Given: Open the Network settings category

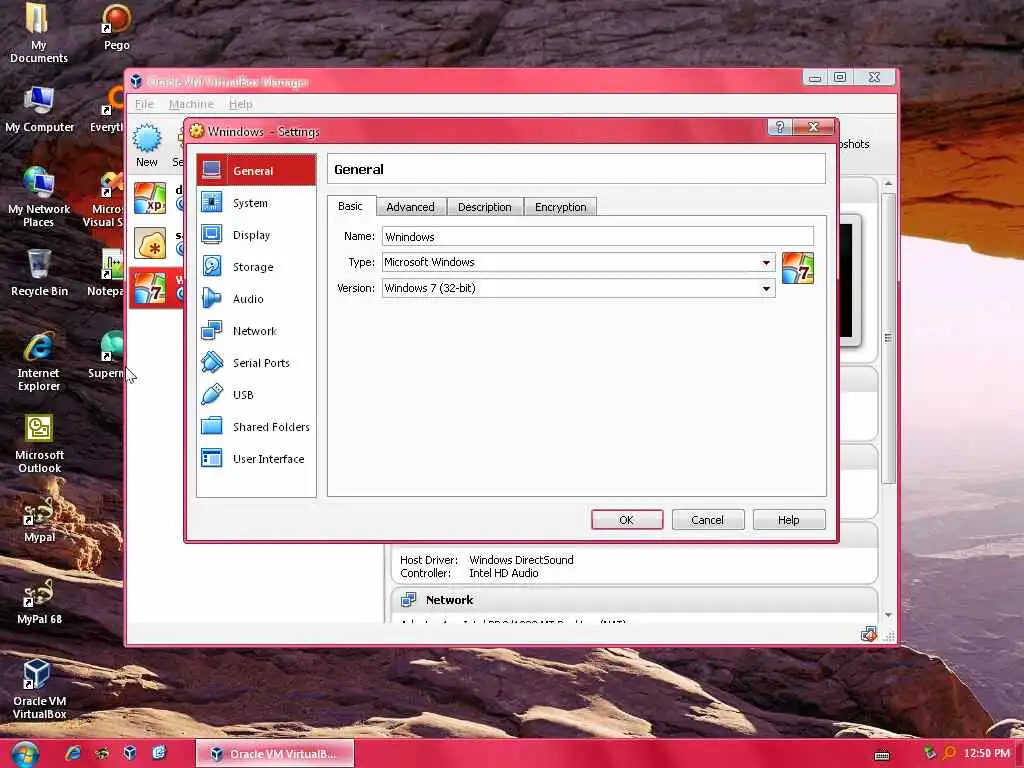Looking at the screenshot, I should [256, 330].
